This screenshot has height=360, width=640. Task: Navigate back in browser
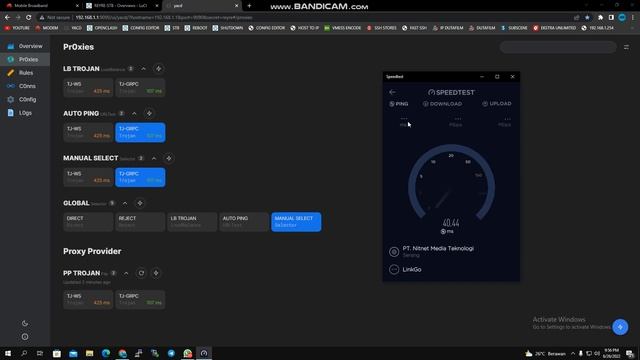tap(7, 18)
